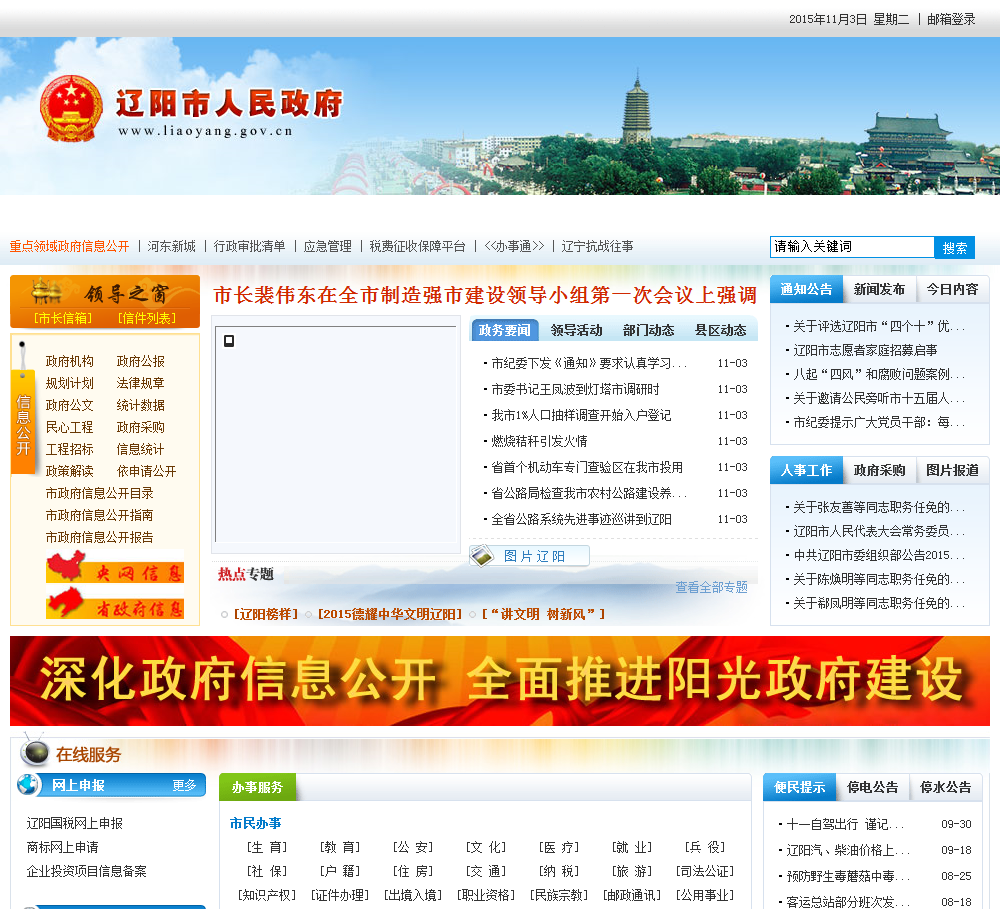Screen dimensions: 1000x909
Task: Open the <<办事通>> navigation item
Action: 514,246
